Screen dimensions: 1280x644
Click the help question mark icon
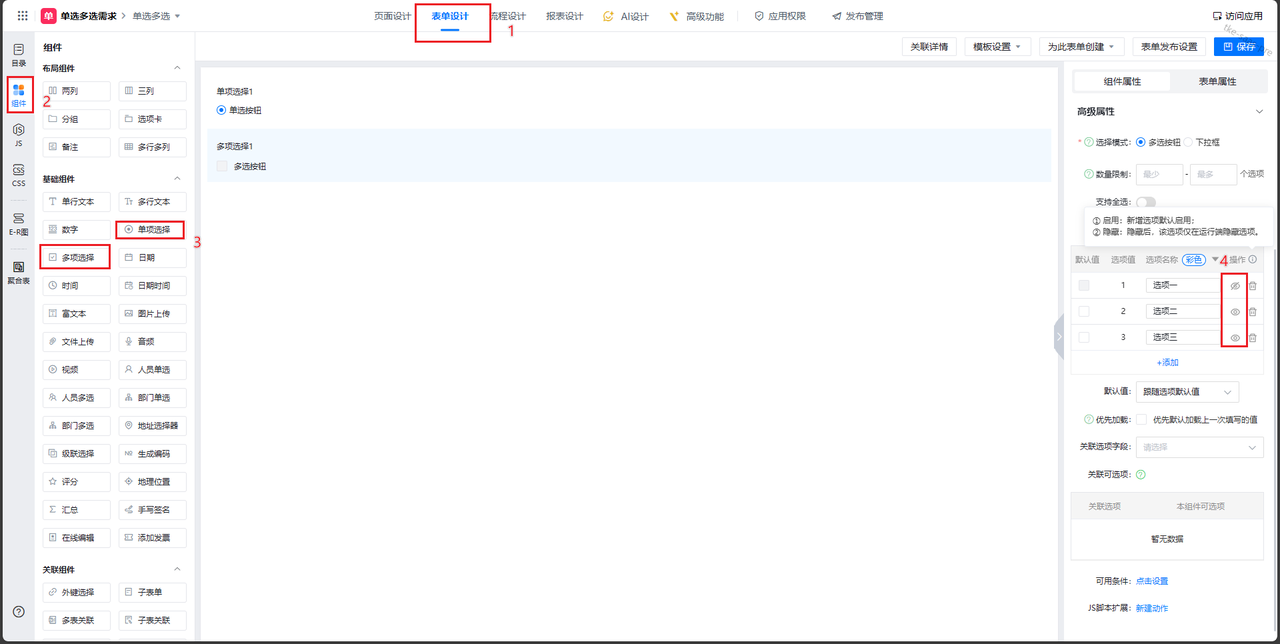(x=18, y=611)
